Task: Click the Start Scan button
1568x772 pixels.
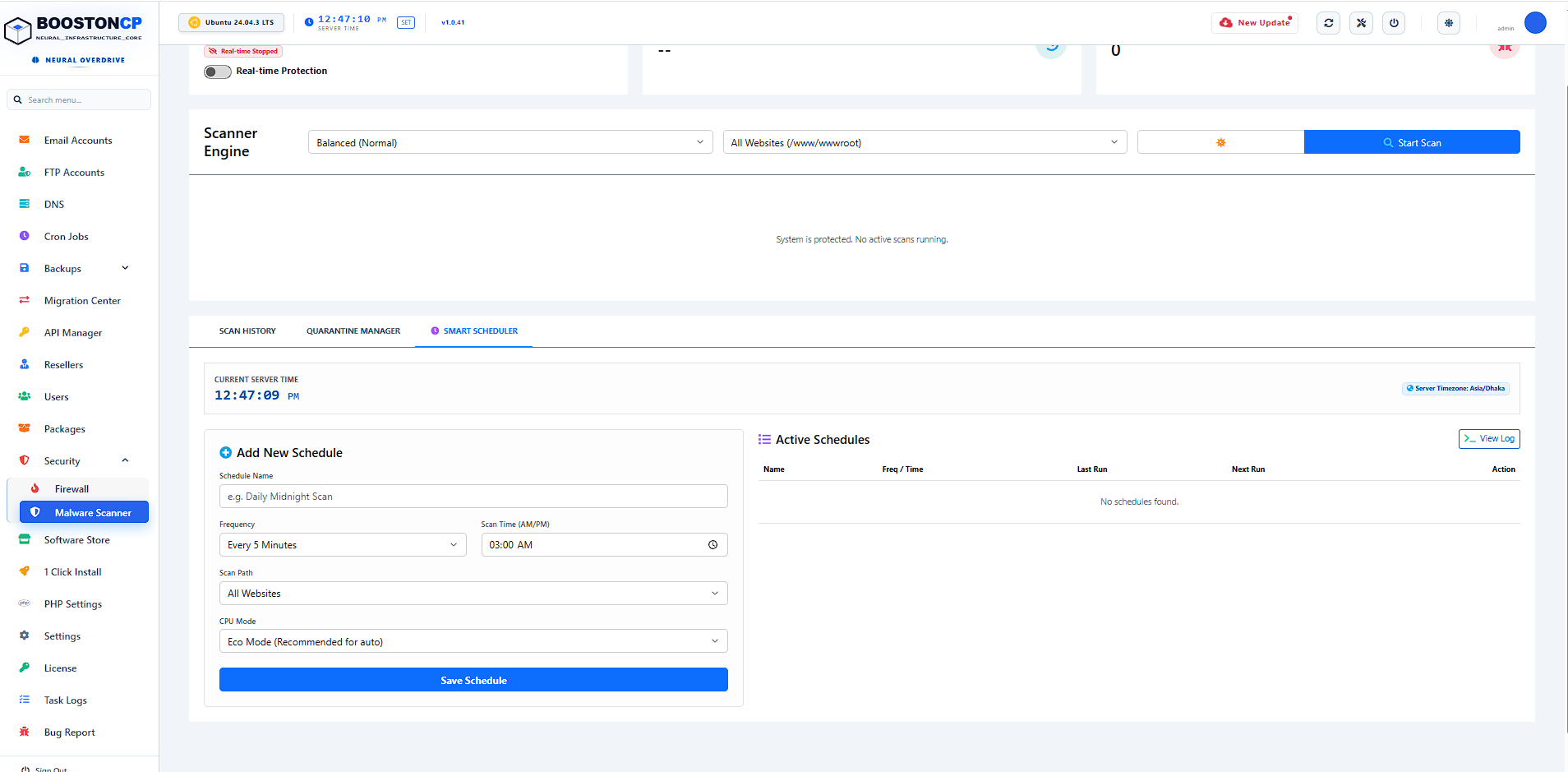Action: 1412,142
